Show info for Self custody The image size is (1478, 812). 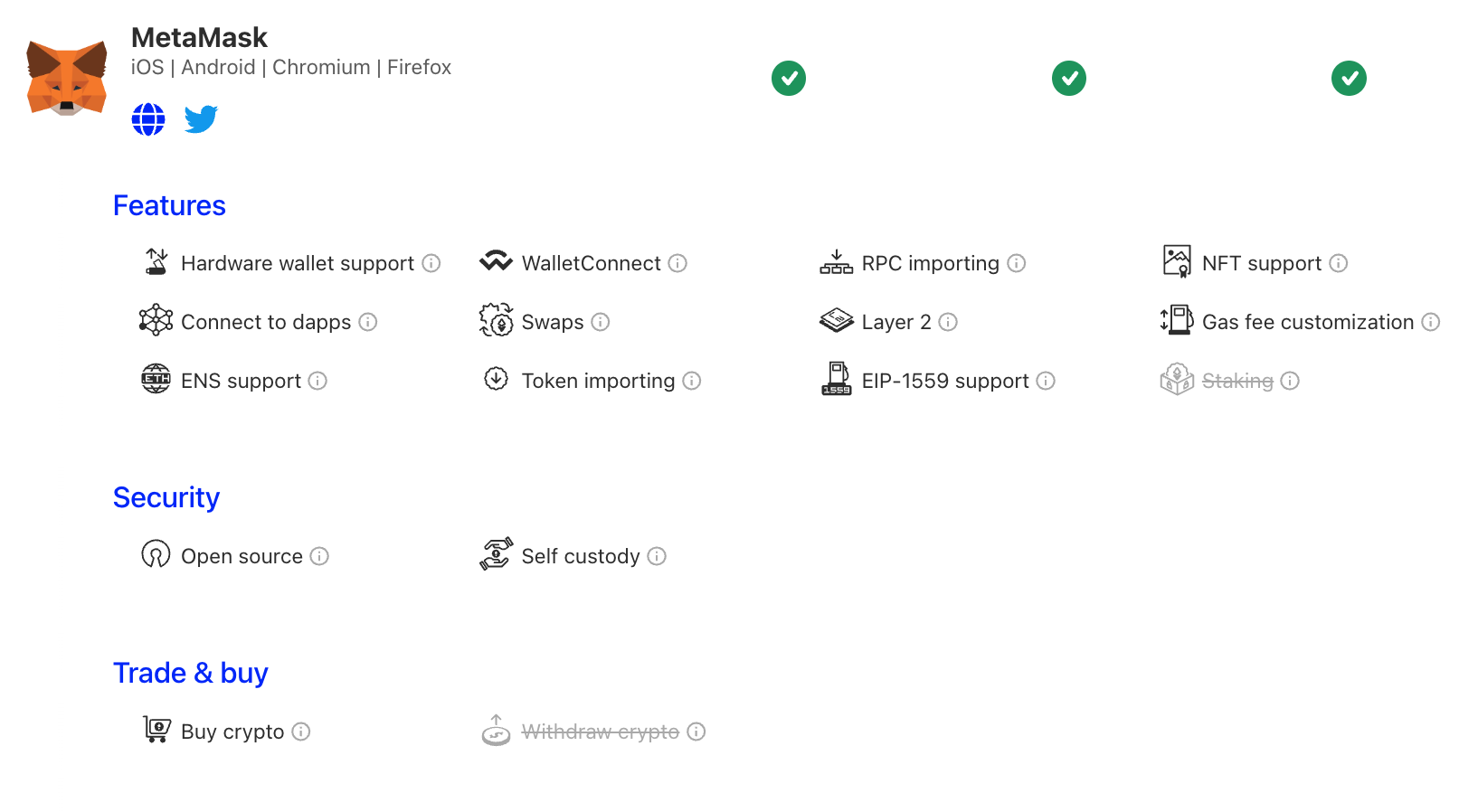[658, 556]
